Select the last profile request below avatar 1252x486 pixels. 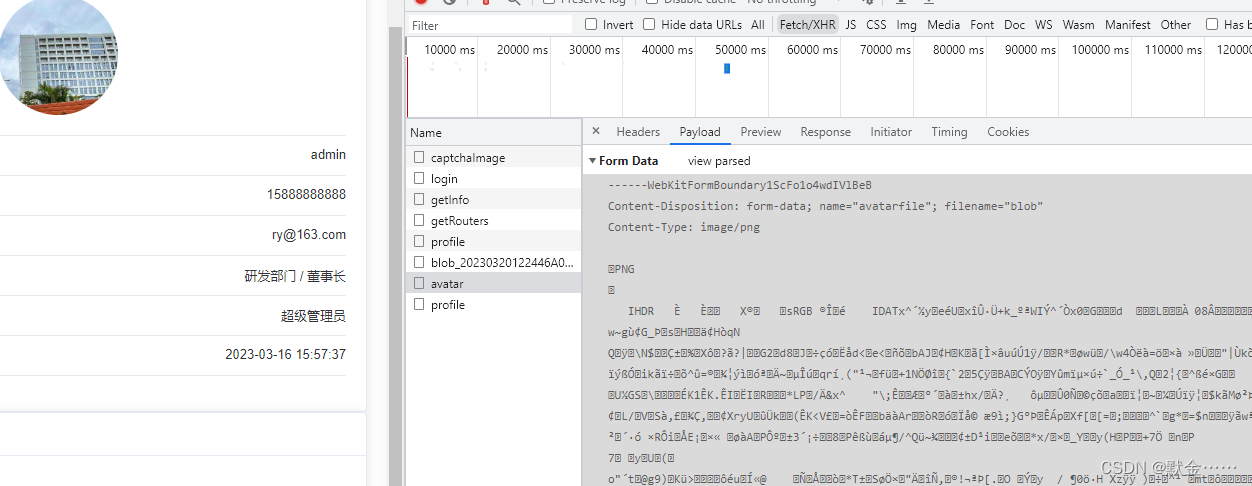494,305
